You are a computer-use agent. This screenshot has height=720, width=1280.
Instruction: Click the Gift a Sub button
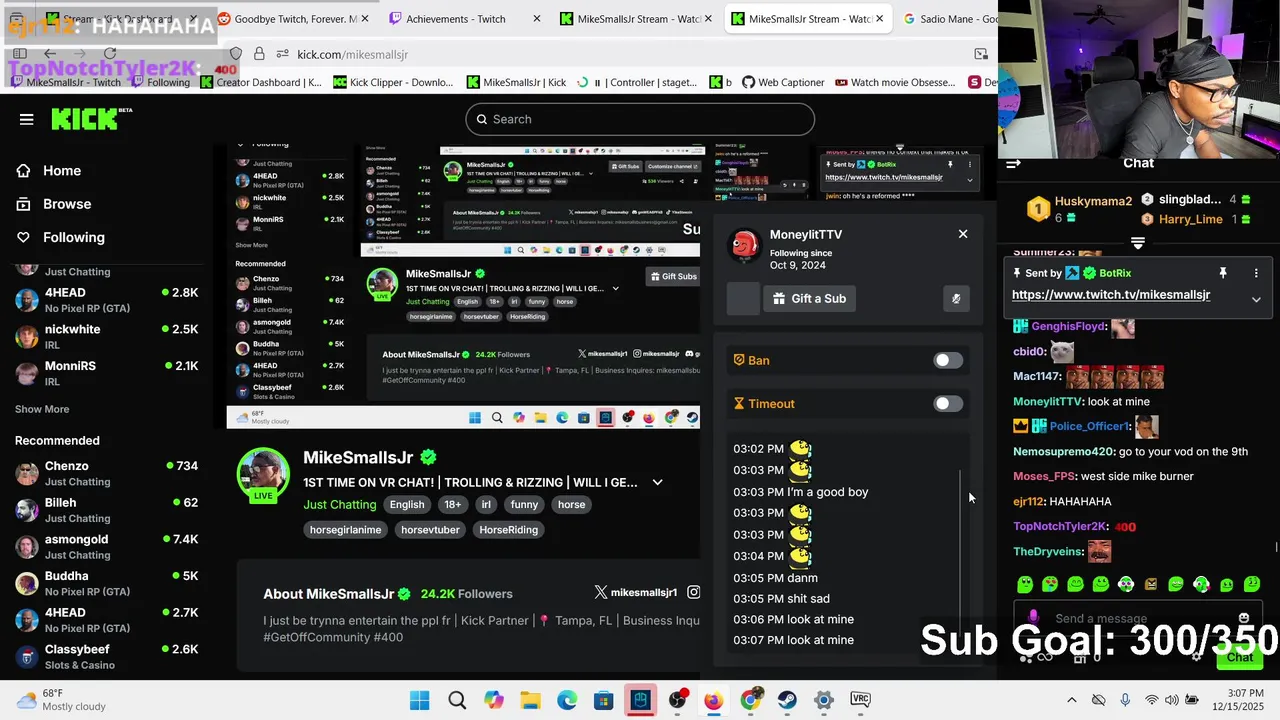click(x=809, y=298)
